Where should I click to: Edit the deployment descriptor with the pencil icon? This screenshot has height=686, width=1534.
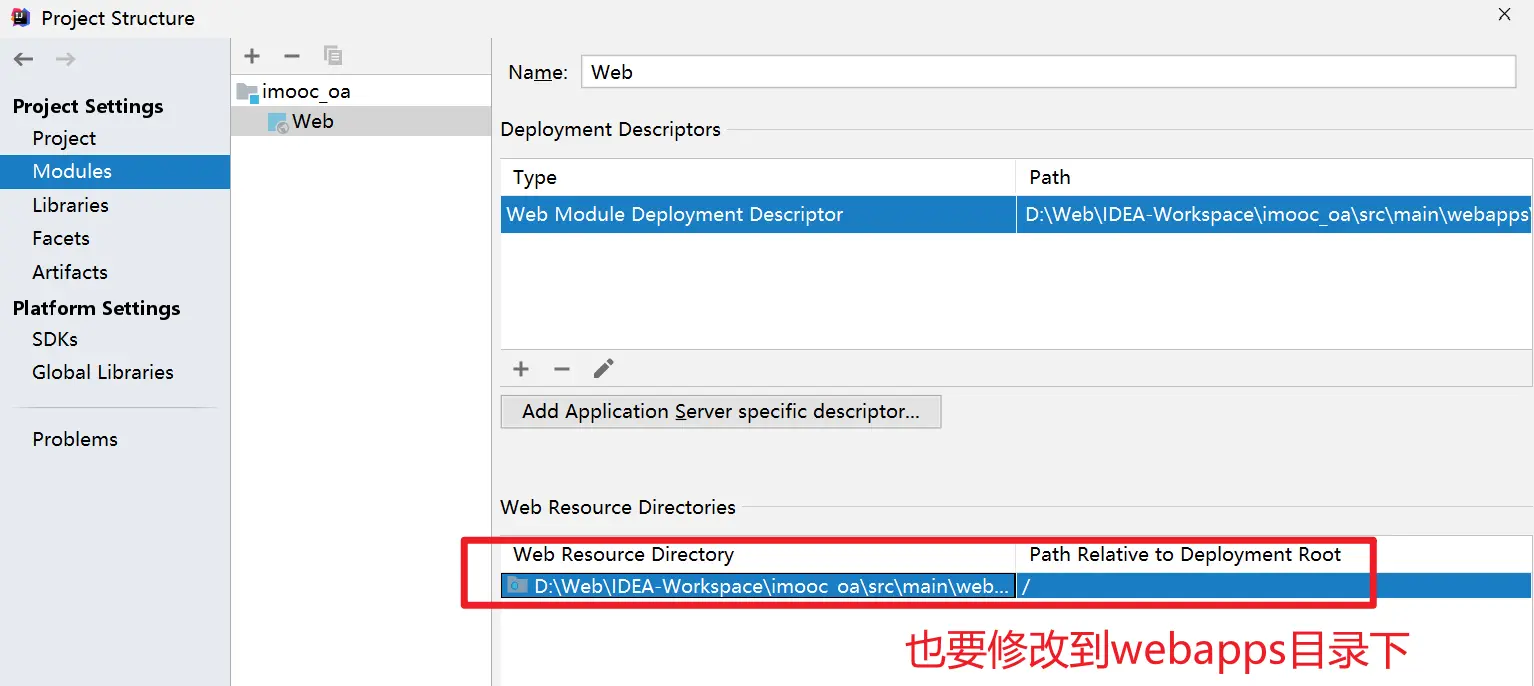[x=603, y=369]
